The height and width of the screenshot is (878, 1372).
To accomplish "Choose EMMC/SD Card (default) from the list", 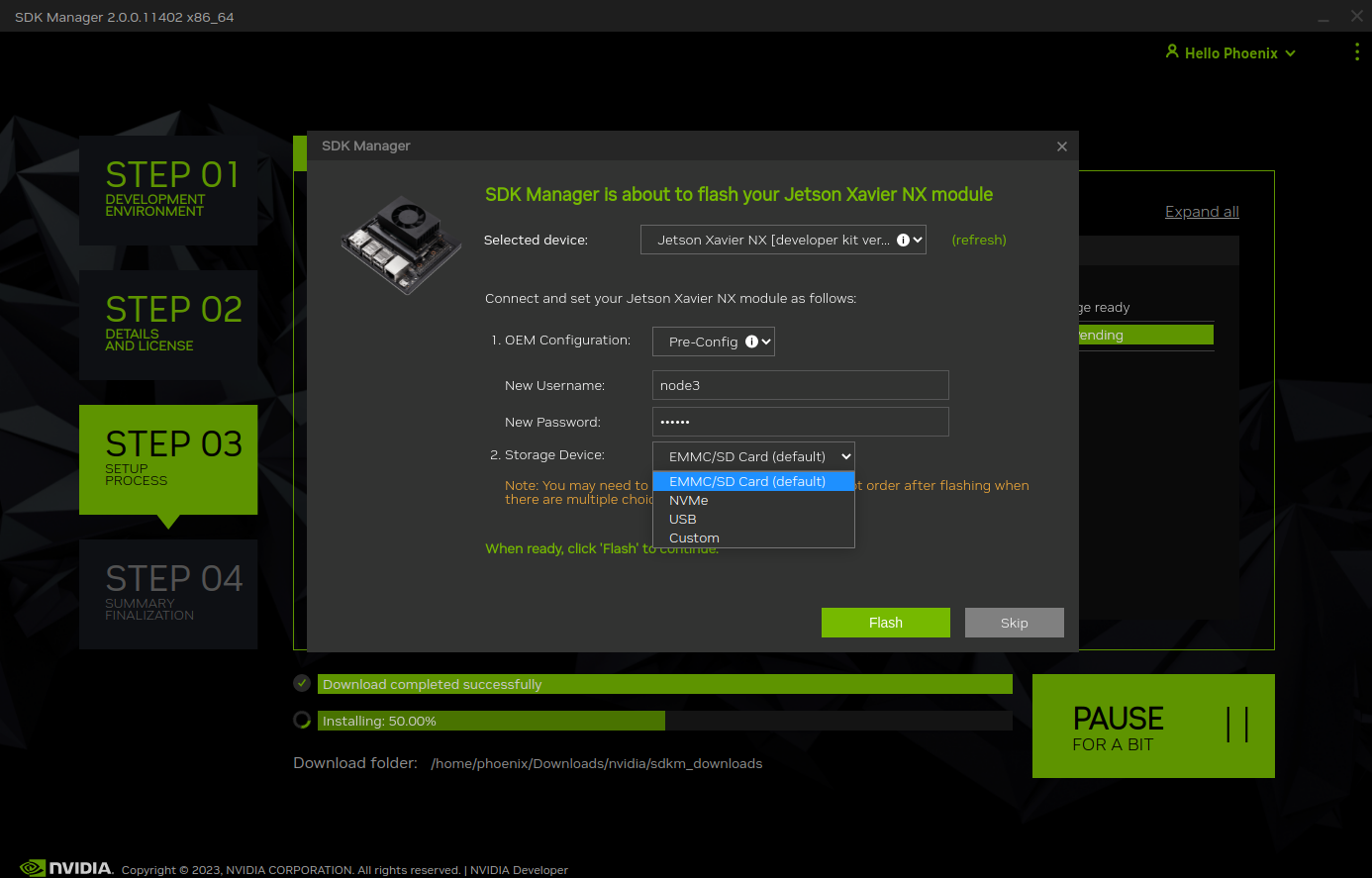I will tap(753, 481).
